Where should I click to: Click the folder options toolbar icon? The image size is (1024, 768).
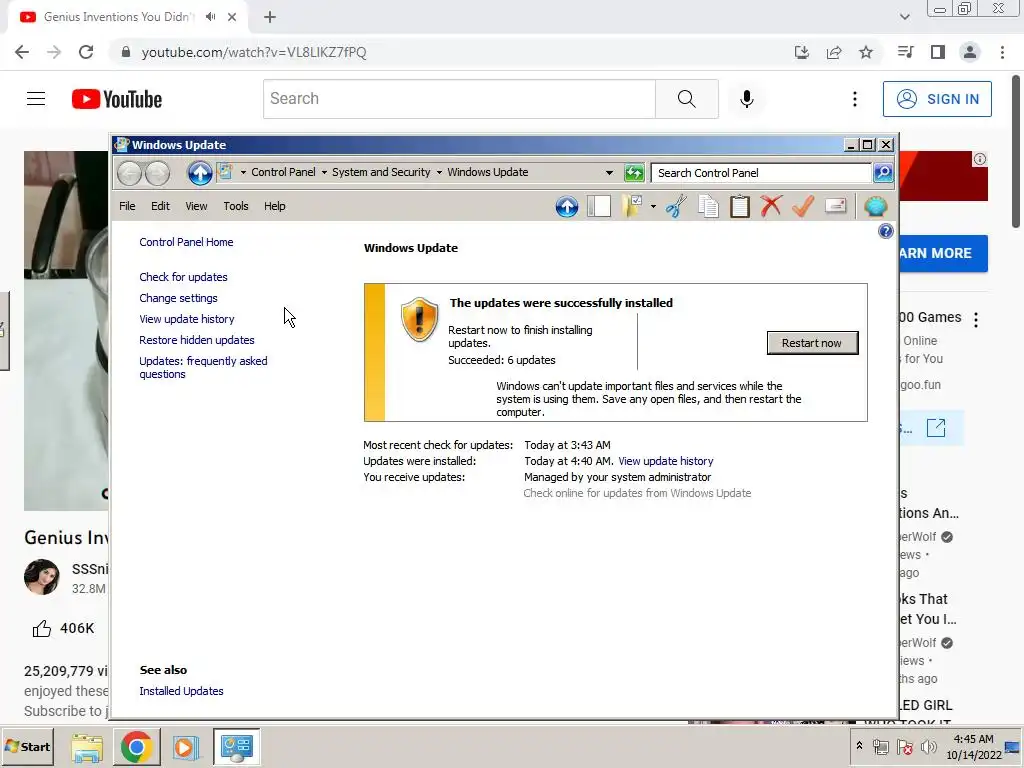[x=632, y=206]
